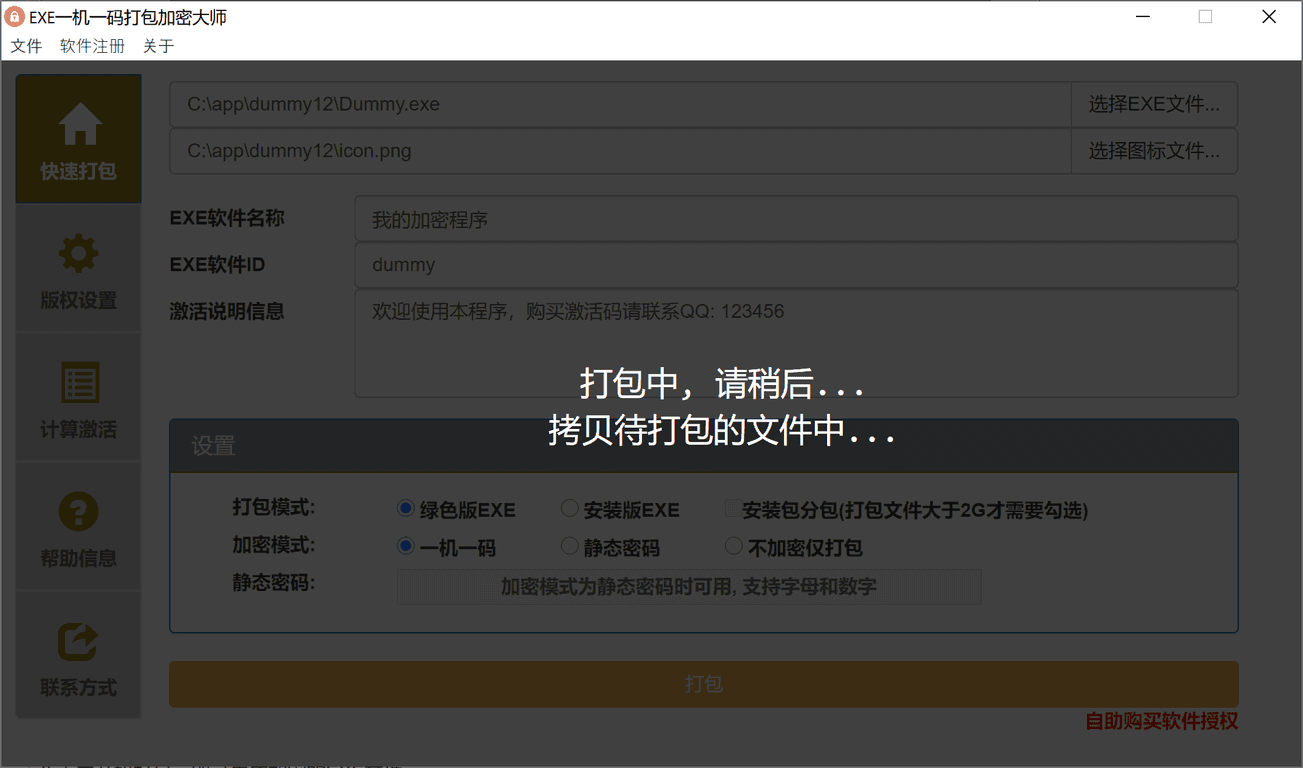1303x768 pixels.
Task: Open the 关于 menu
Action: tap(158, 46)
